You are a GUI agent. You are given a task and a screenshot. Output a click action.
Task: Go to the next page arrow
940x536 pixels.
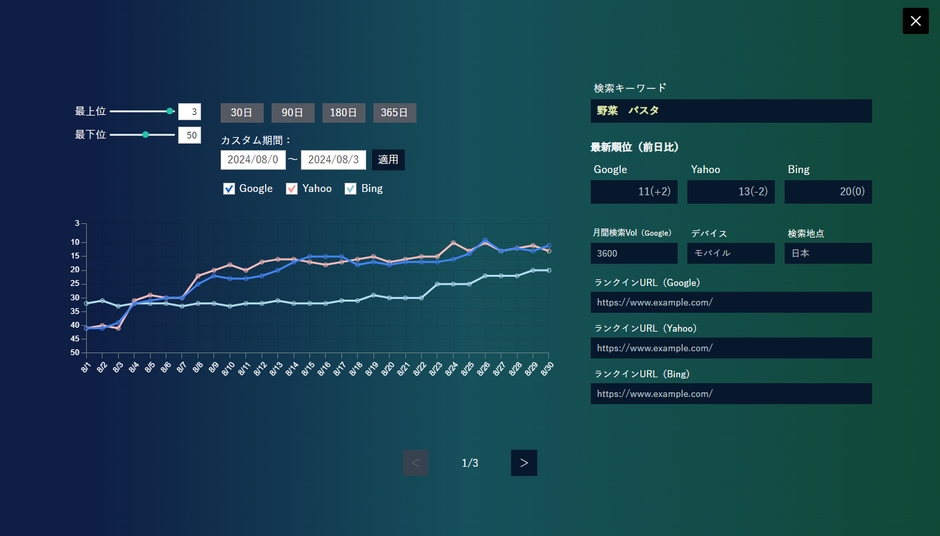pos(524,463)
